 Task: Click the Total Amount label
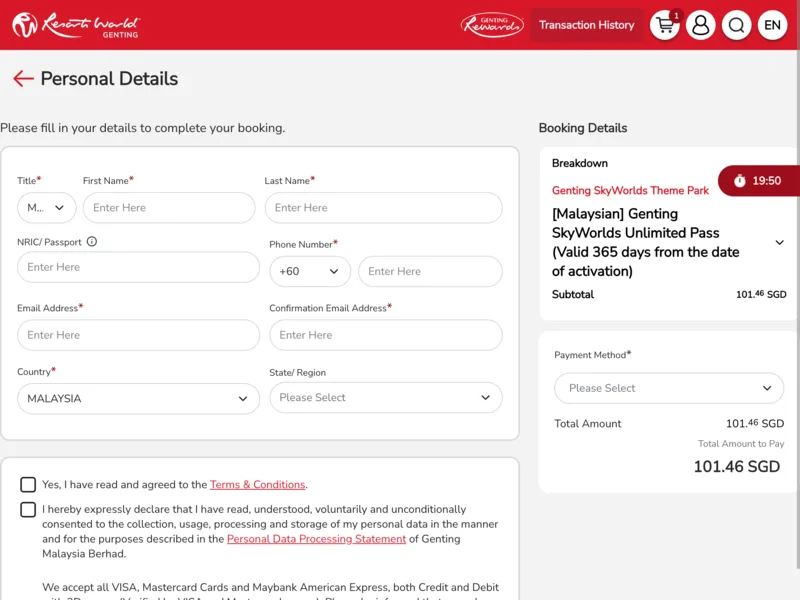[x=588, y=423]
